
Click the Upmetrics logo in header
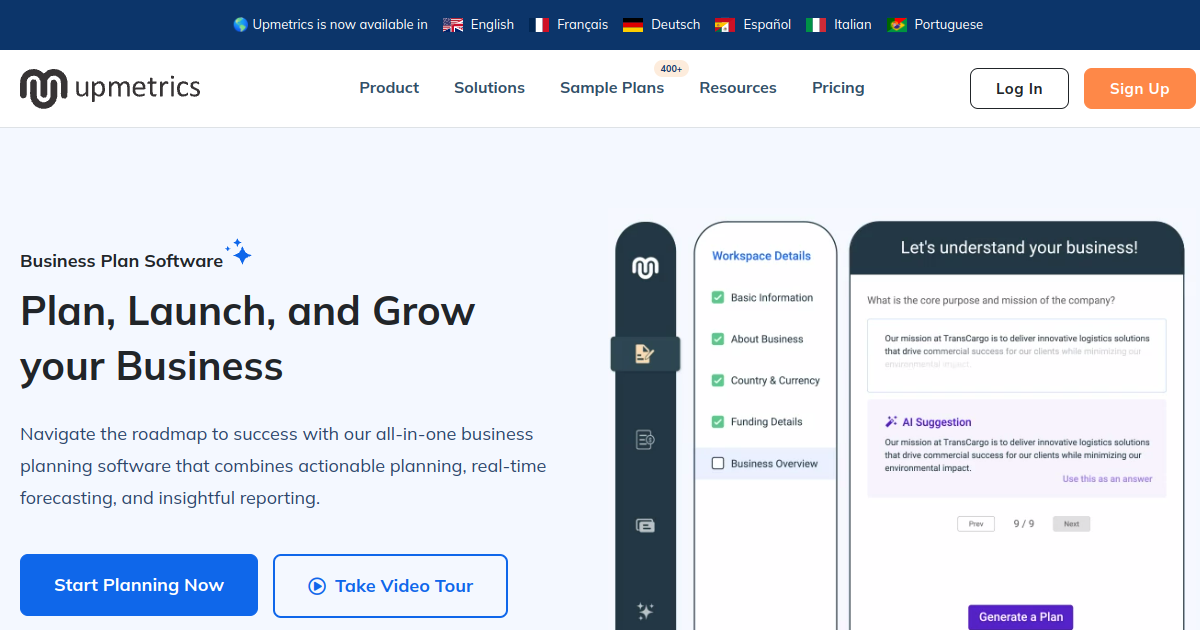110,88
